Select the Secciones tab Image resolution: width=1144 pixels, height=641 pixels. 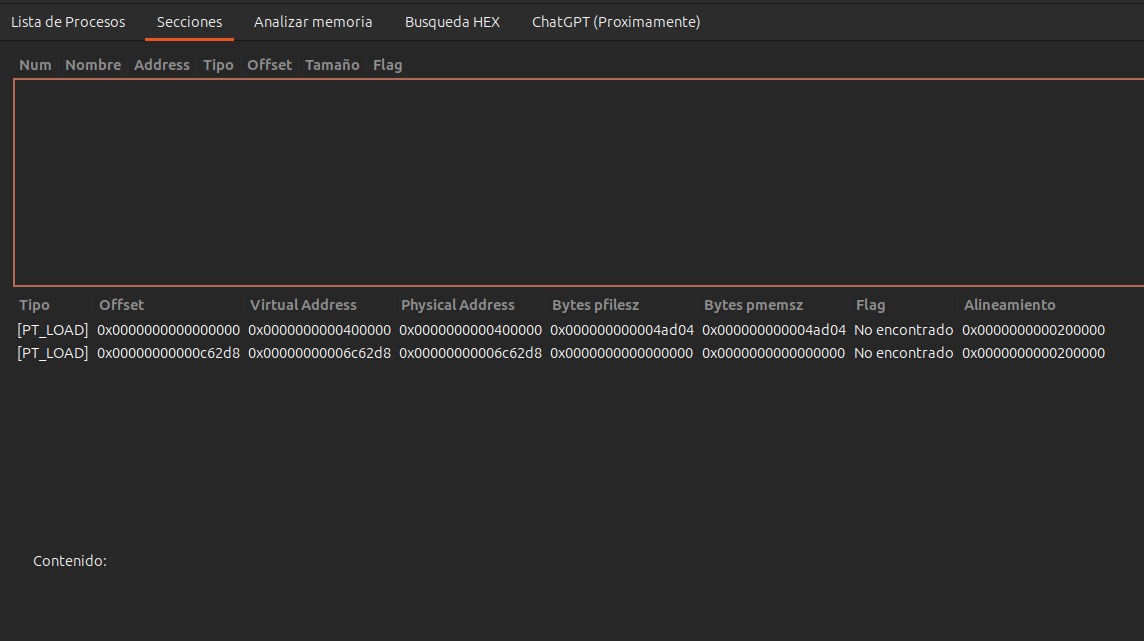[189, 22]
